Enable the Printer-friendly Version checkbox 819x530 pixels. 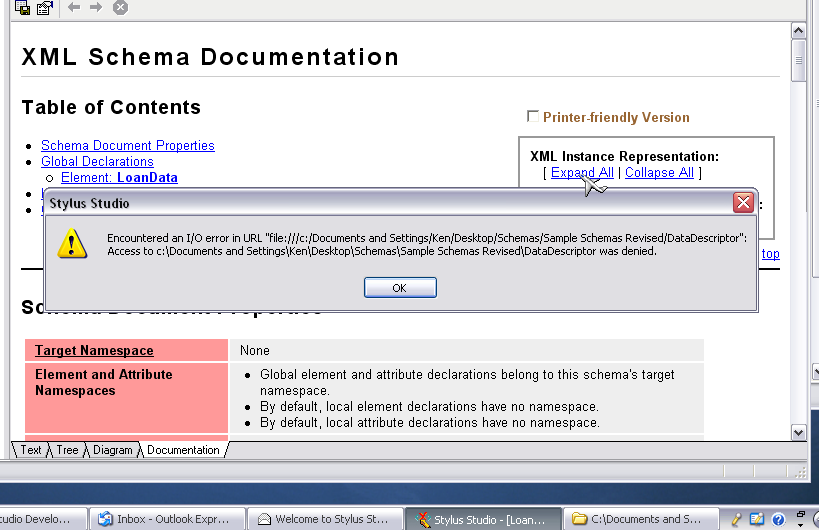coord(533,117)
